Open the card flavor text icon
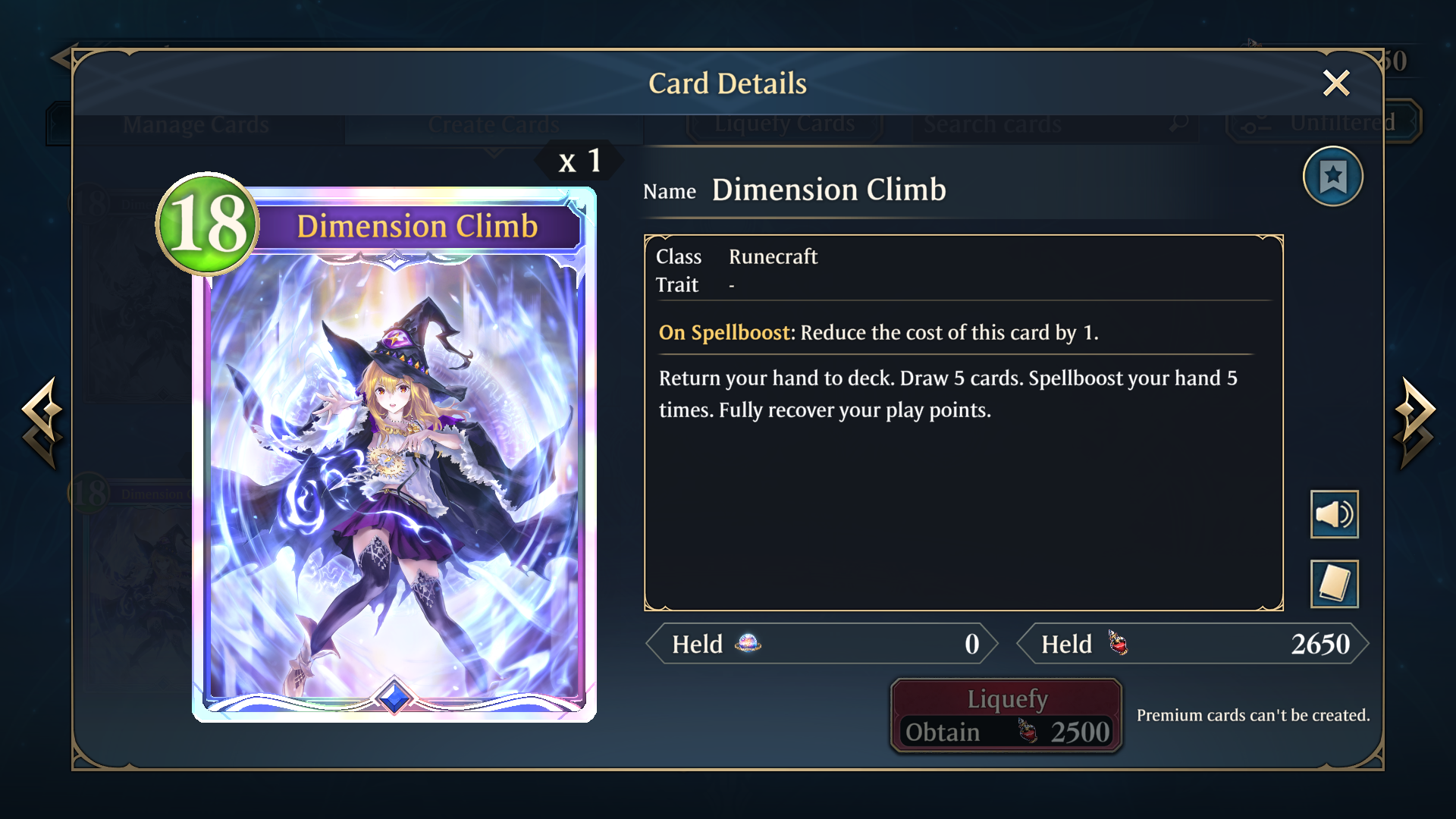 point(1334,584)
